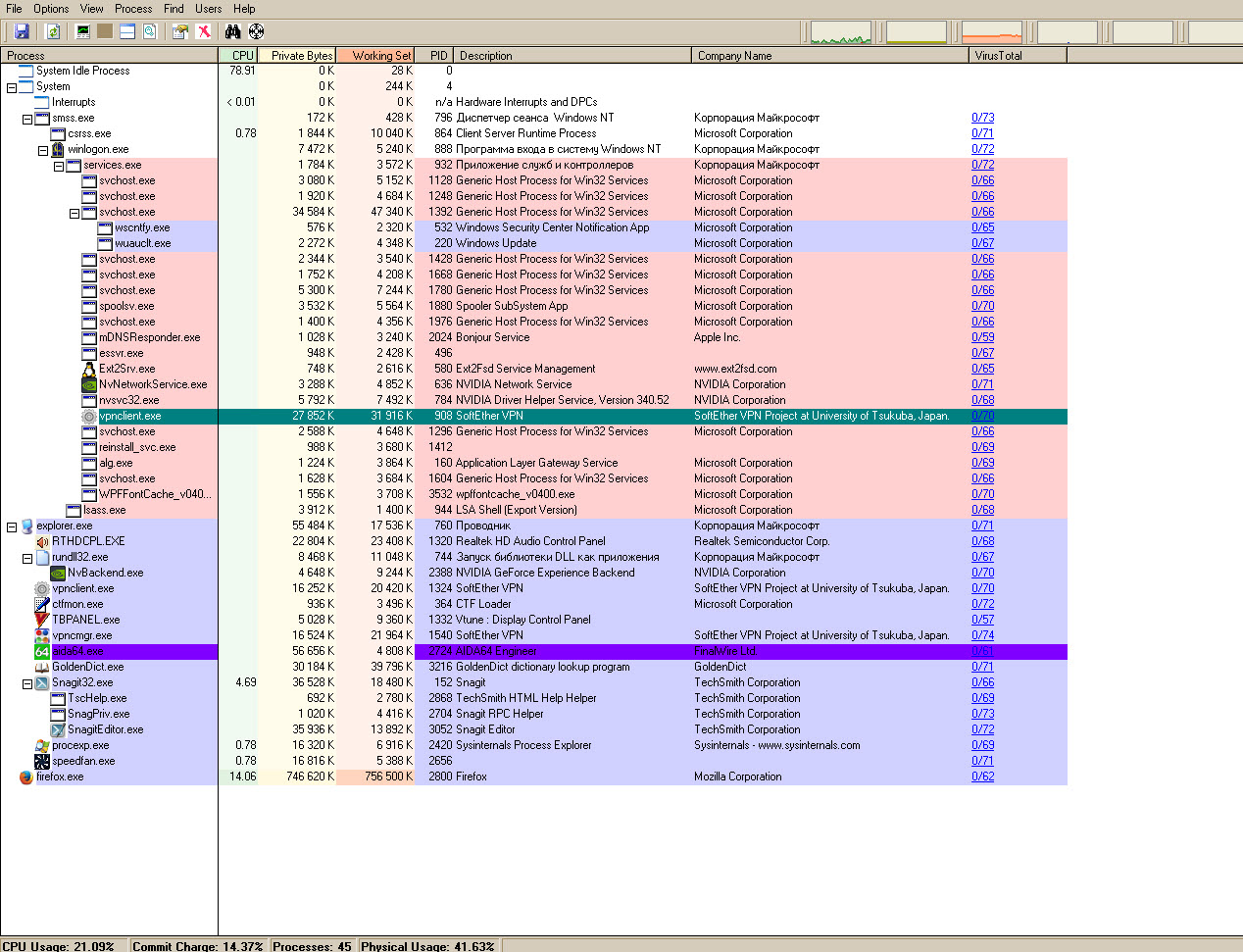Click the red X Kill Process icon
This screenshot has height=952, width=1243.
(x=204, y=31)
